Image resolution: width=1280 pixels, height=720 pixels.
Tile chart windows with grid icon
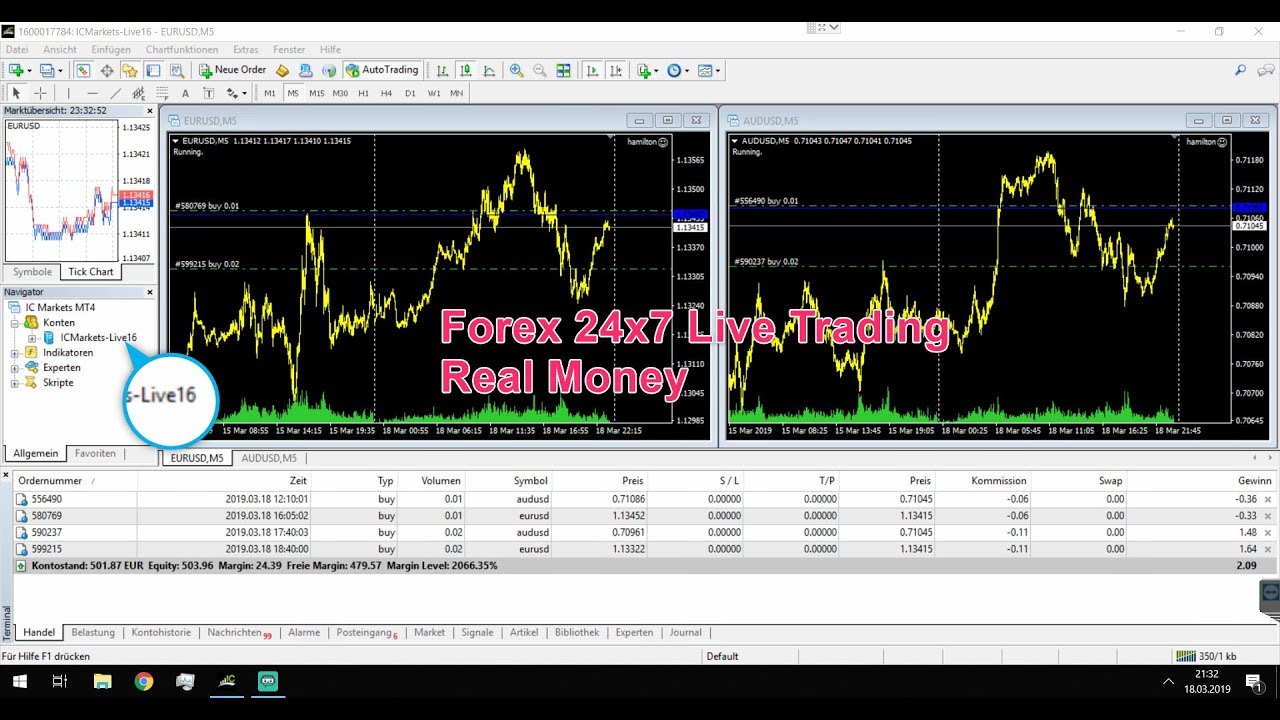[x=564, y=70]
